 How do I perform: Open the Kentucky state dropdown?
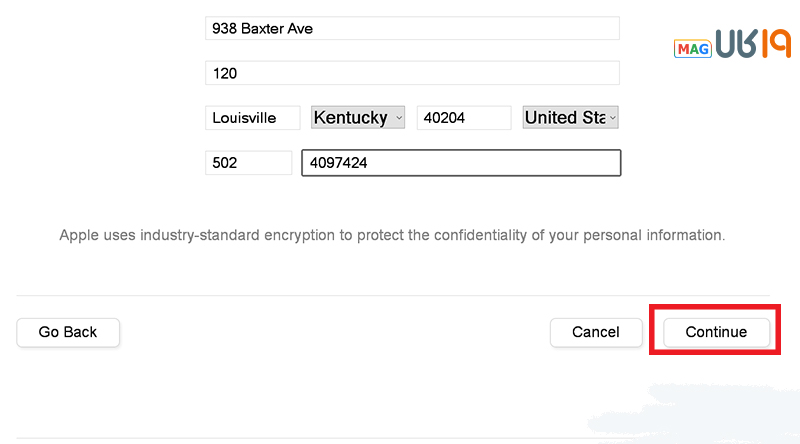[358, 117]
